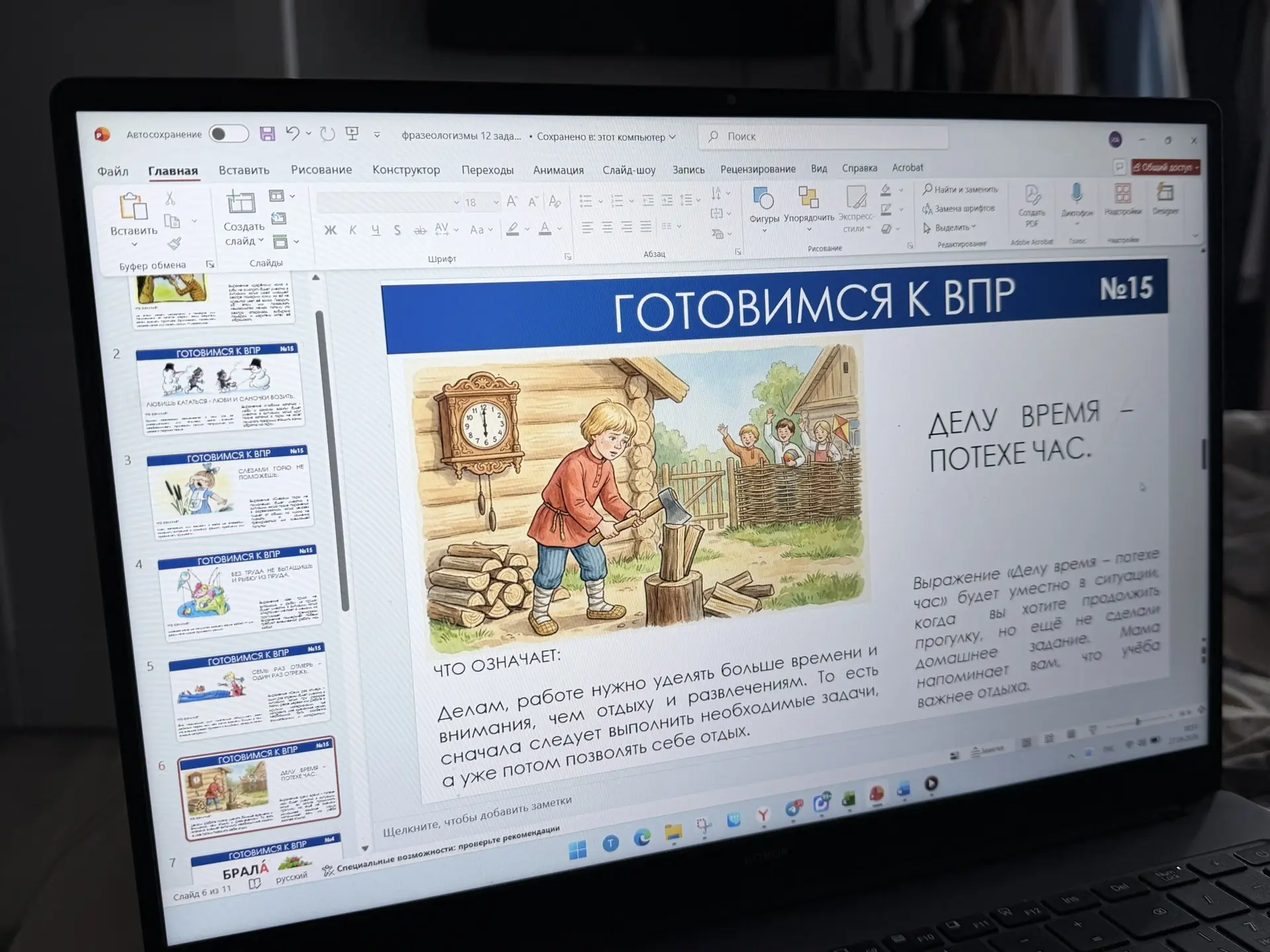The image size is (1270, 952).
Task: Toggle Italic (К) formatting
Action: [353, 230]
